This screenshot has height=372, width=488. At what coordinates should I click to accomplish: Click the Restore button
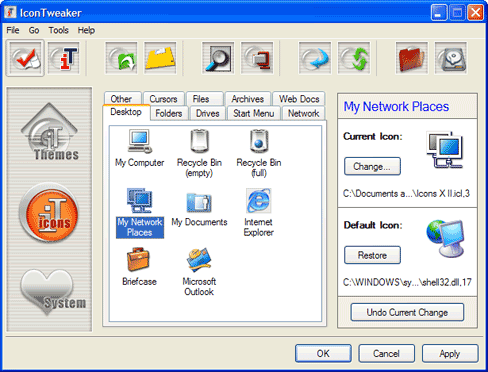pyautogui.click(x=372, y=255)
